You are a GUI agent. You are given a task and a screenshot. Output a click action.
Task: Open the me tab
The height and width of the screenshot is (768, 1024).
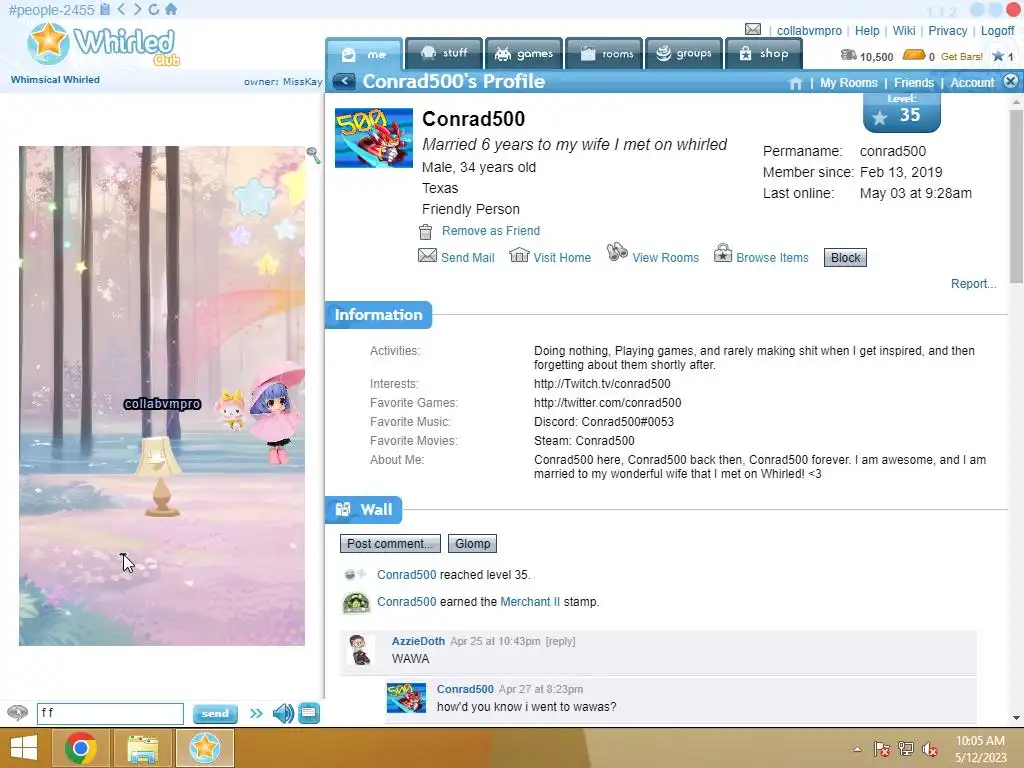tap(364, 54)
